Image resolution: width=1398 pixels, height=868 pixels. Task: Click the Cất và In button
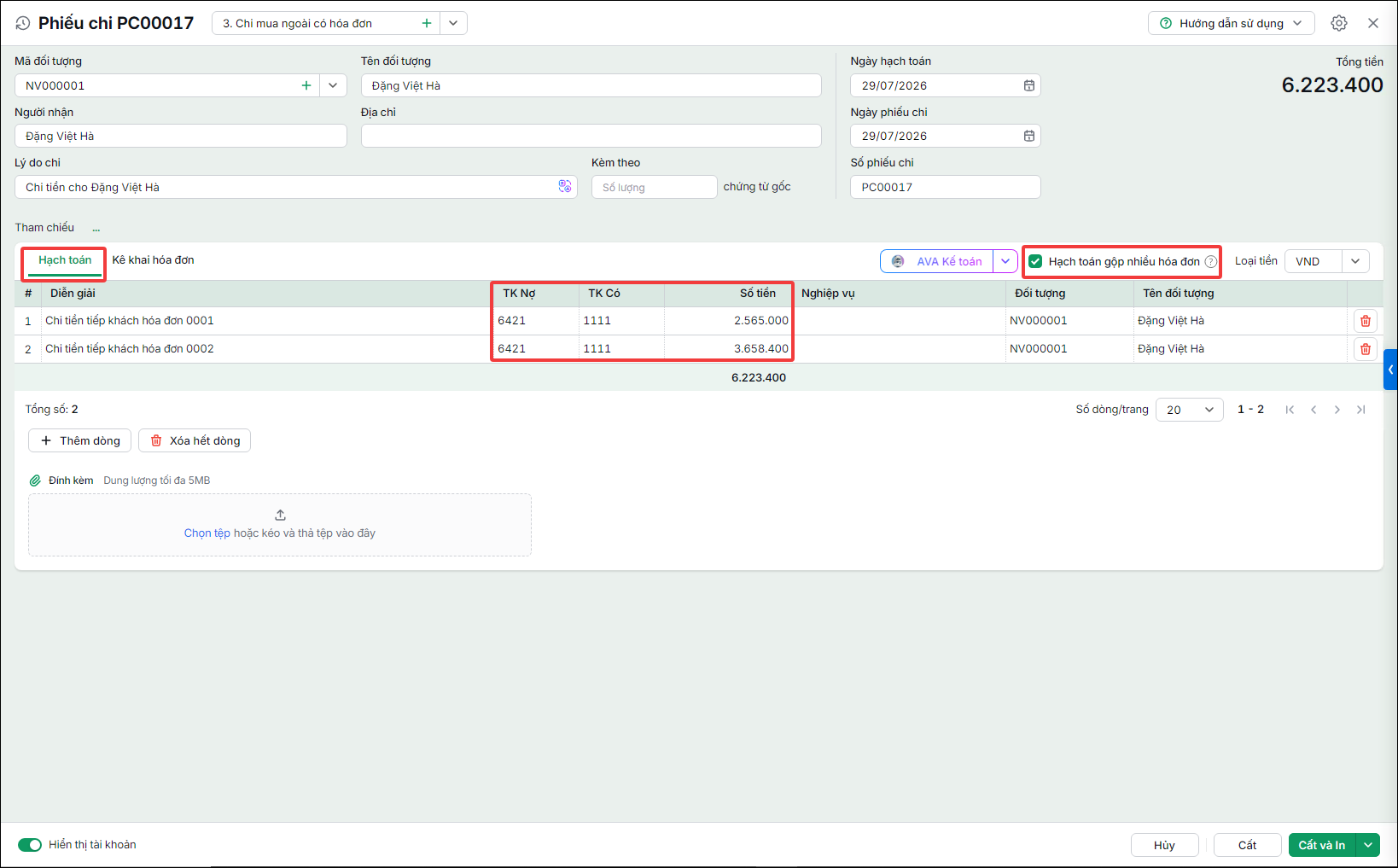(1322, 845)
